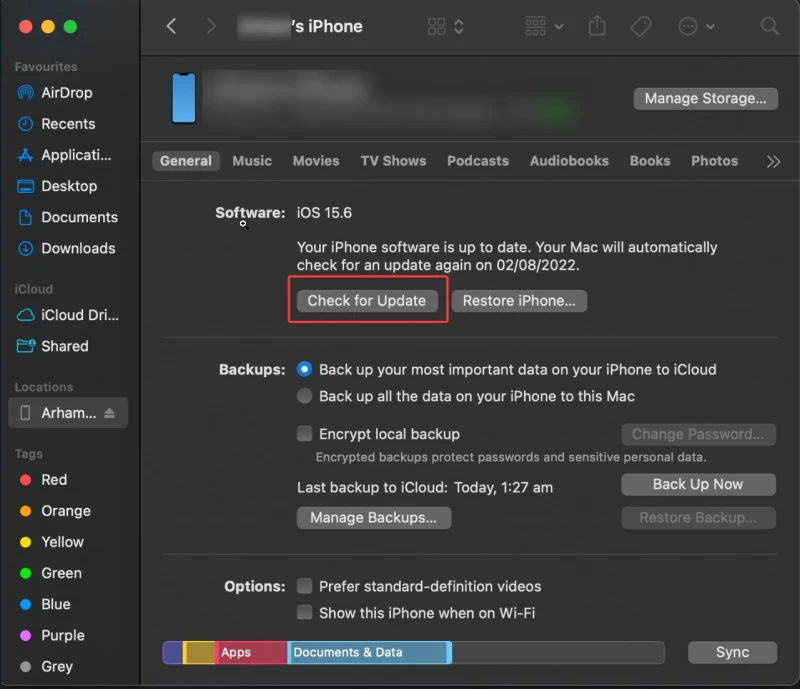Switch to the Books tab
800x689 pixels.
(x=650, y=161)
